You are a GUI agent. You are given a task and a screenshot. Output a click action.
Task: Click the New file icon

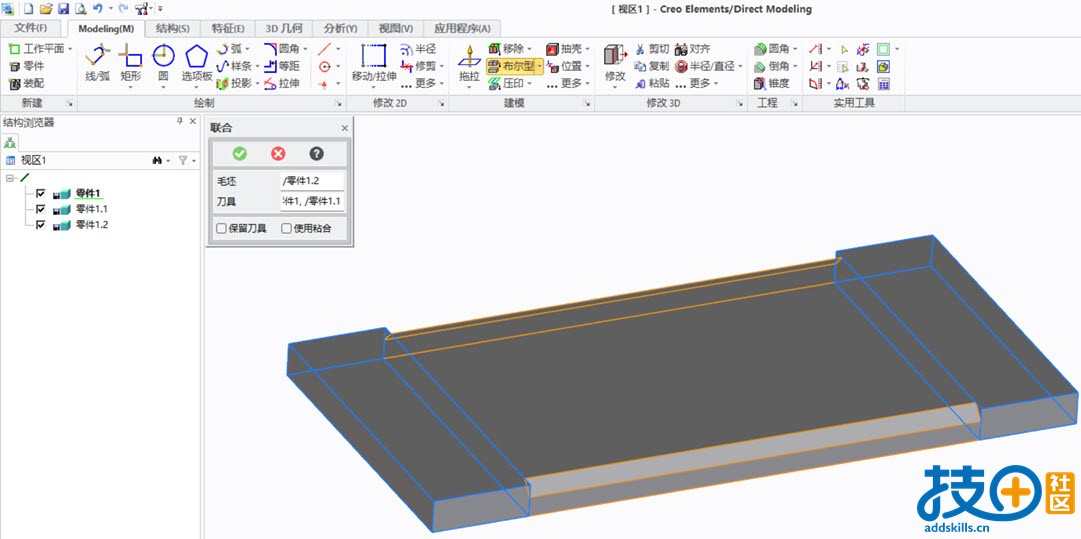(x=28, y=9)
